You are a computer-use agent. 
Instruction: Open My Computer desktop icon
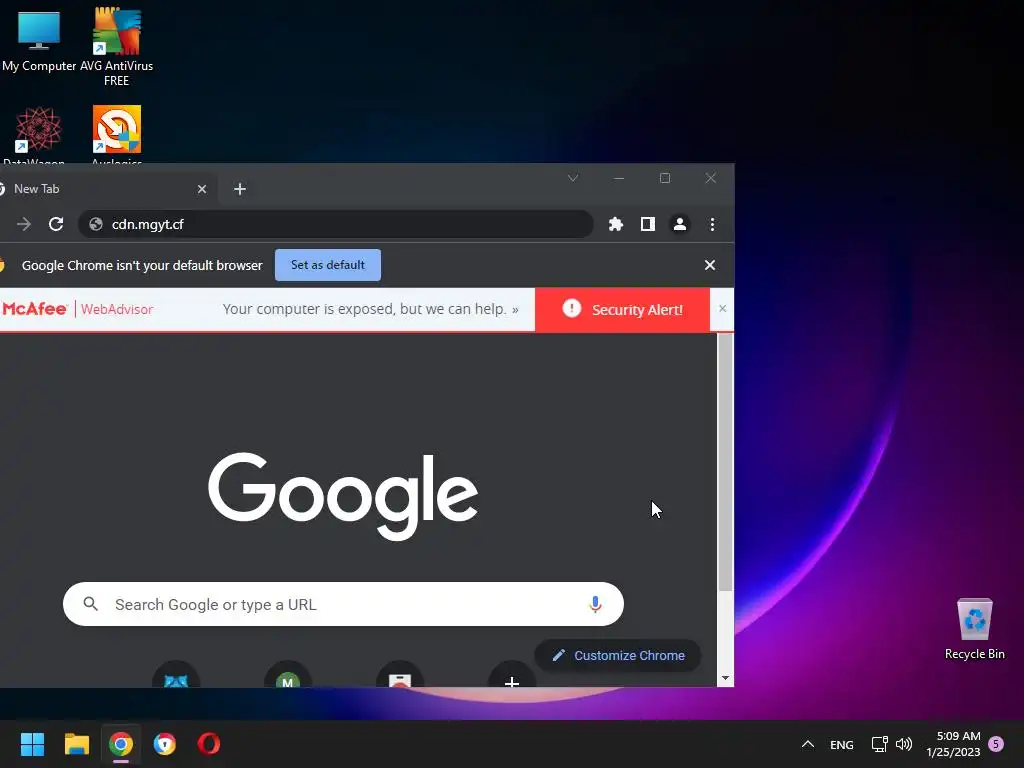tap(39, 39)
